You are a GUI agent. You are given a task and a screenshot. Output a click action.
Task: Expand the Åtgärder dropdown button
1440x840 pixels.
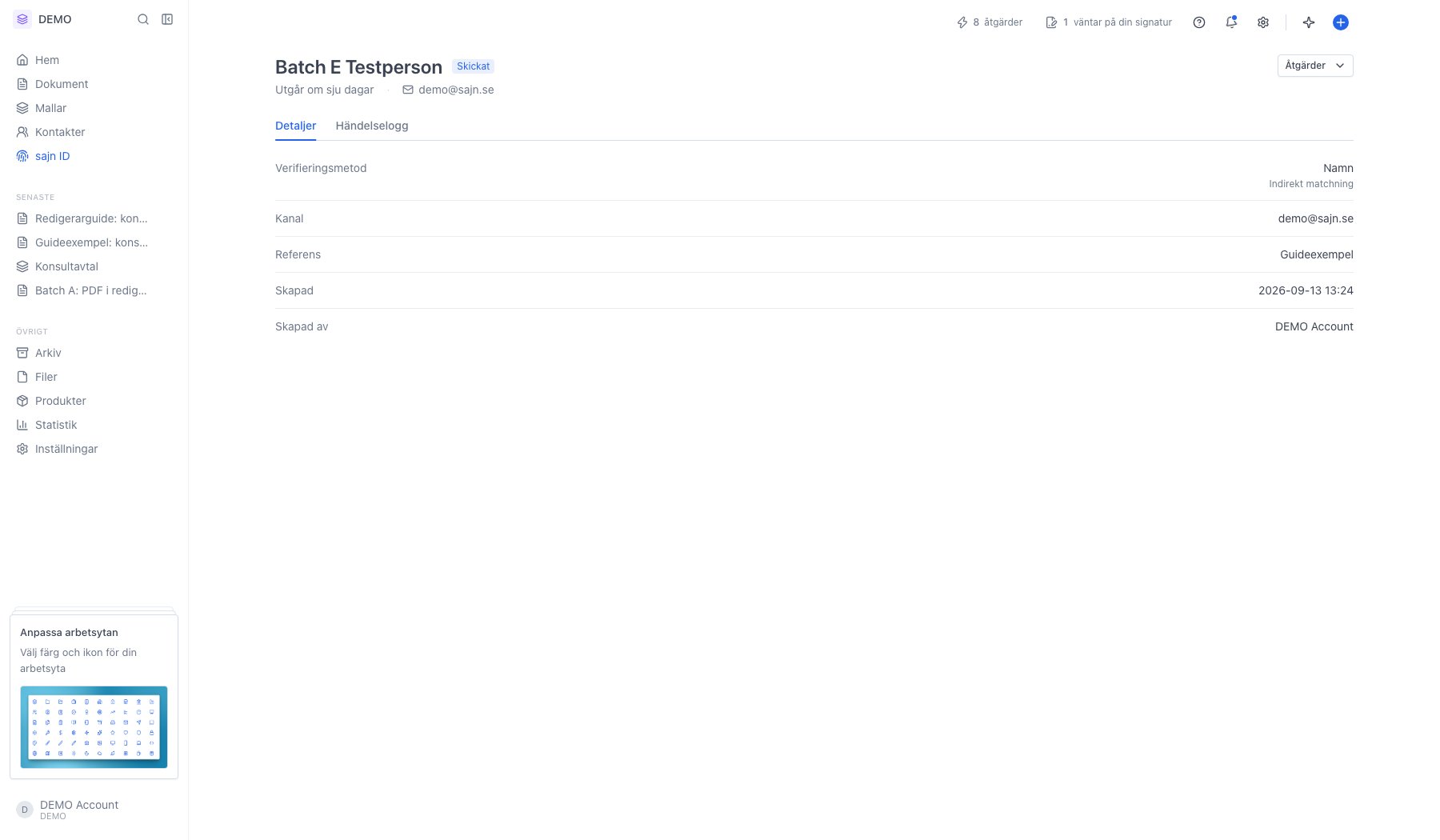1315,66
